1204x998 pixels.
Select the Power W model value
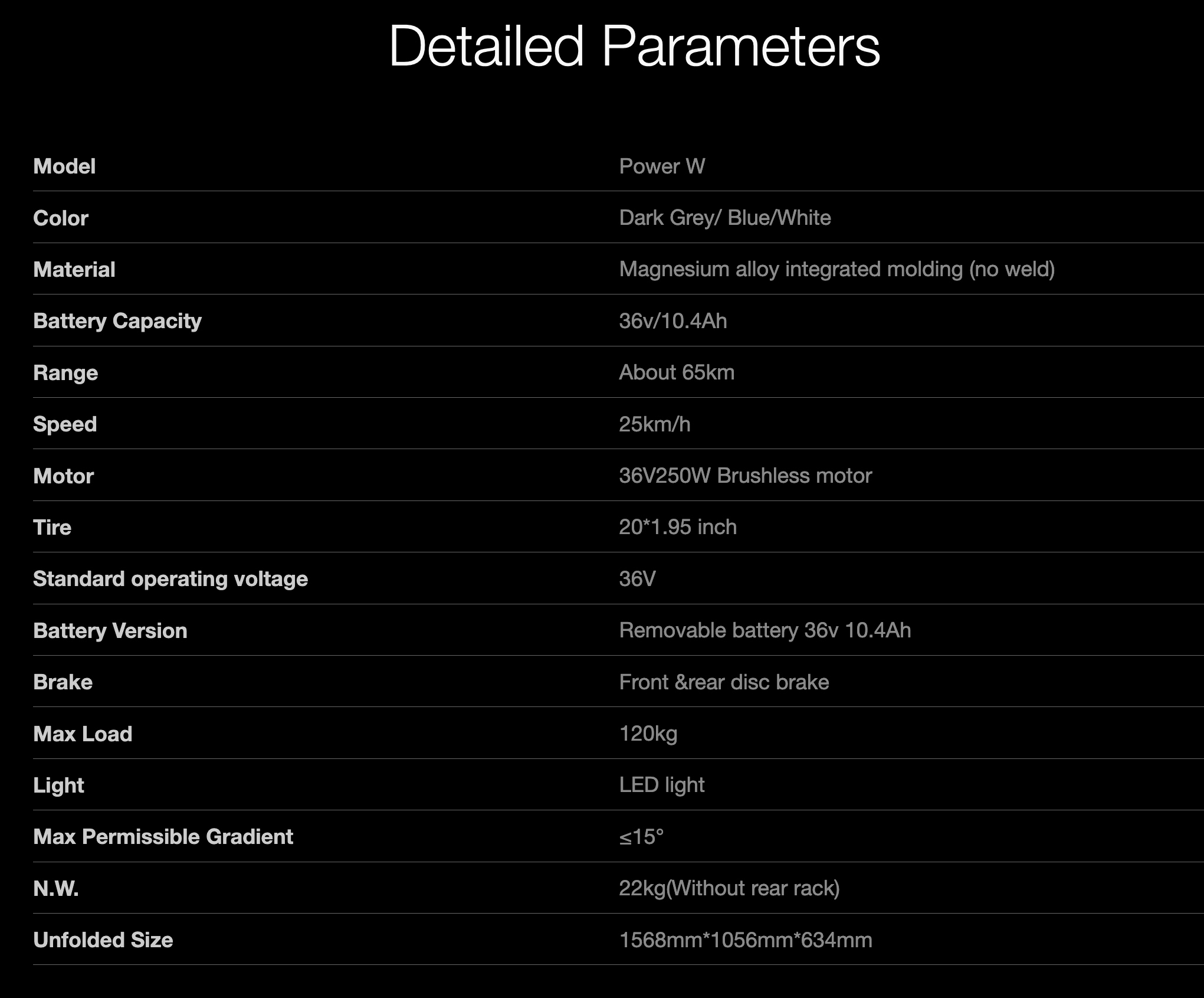pos(662,166)
